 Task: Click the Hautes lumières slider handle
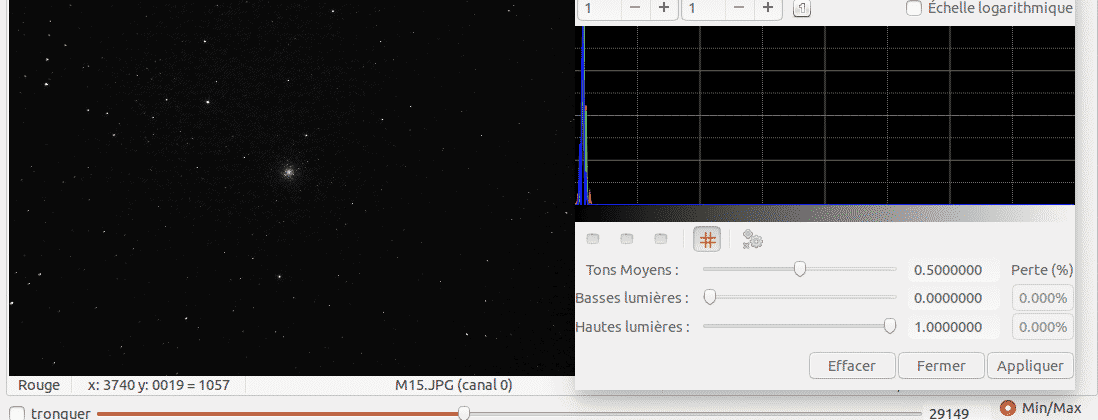point(890,326)
